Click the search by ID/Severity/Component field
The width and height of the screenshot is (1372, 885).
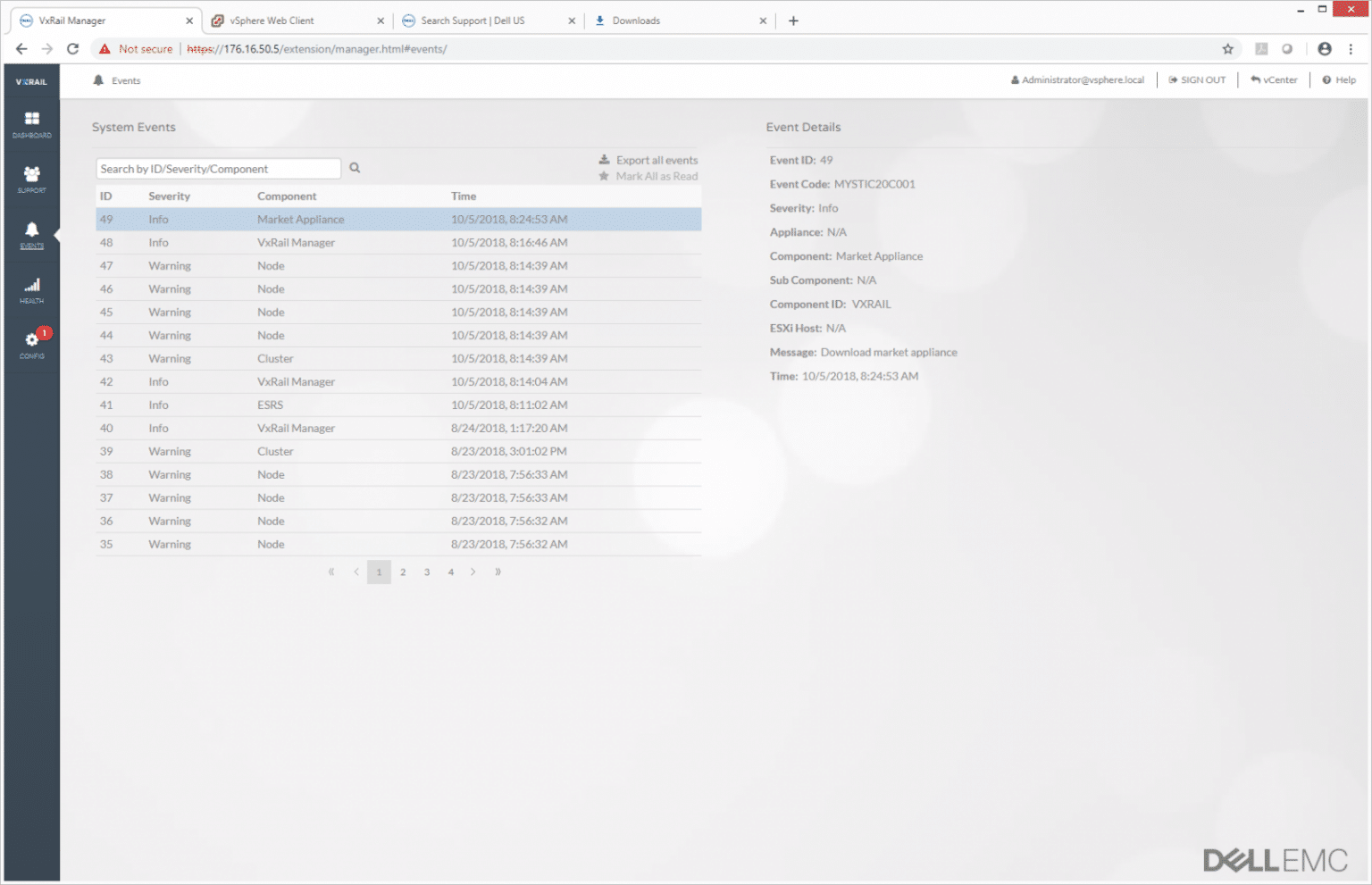[218, 169]
